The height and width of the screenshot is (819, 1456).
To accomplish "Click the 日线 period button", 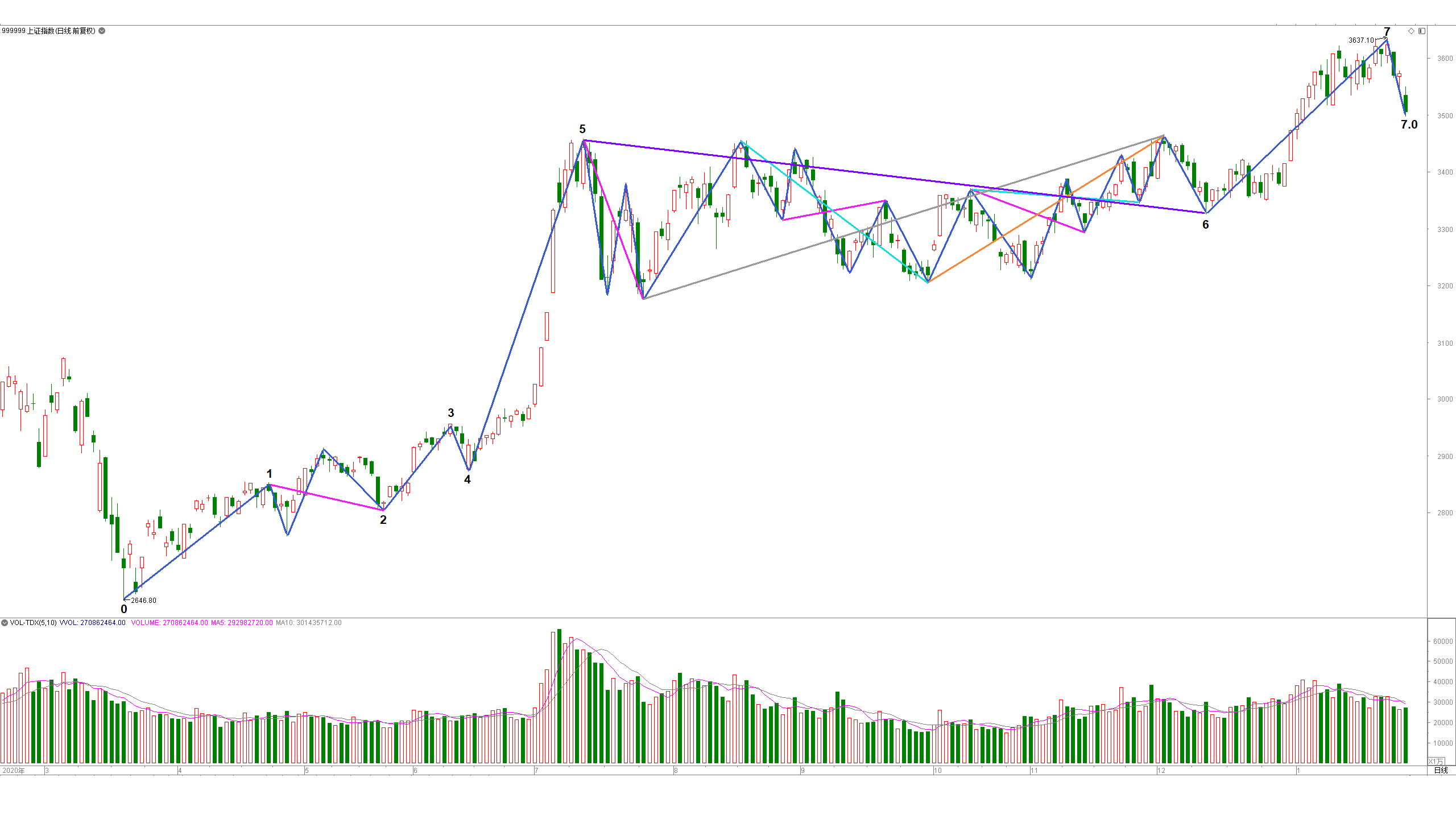I will 1441,771.
